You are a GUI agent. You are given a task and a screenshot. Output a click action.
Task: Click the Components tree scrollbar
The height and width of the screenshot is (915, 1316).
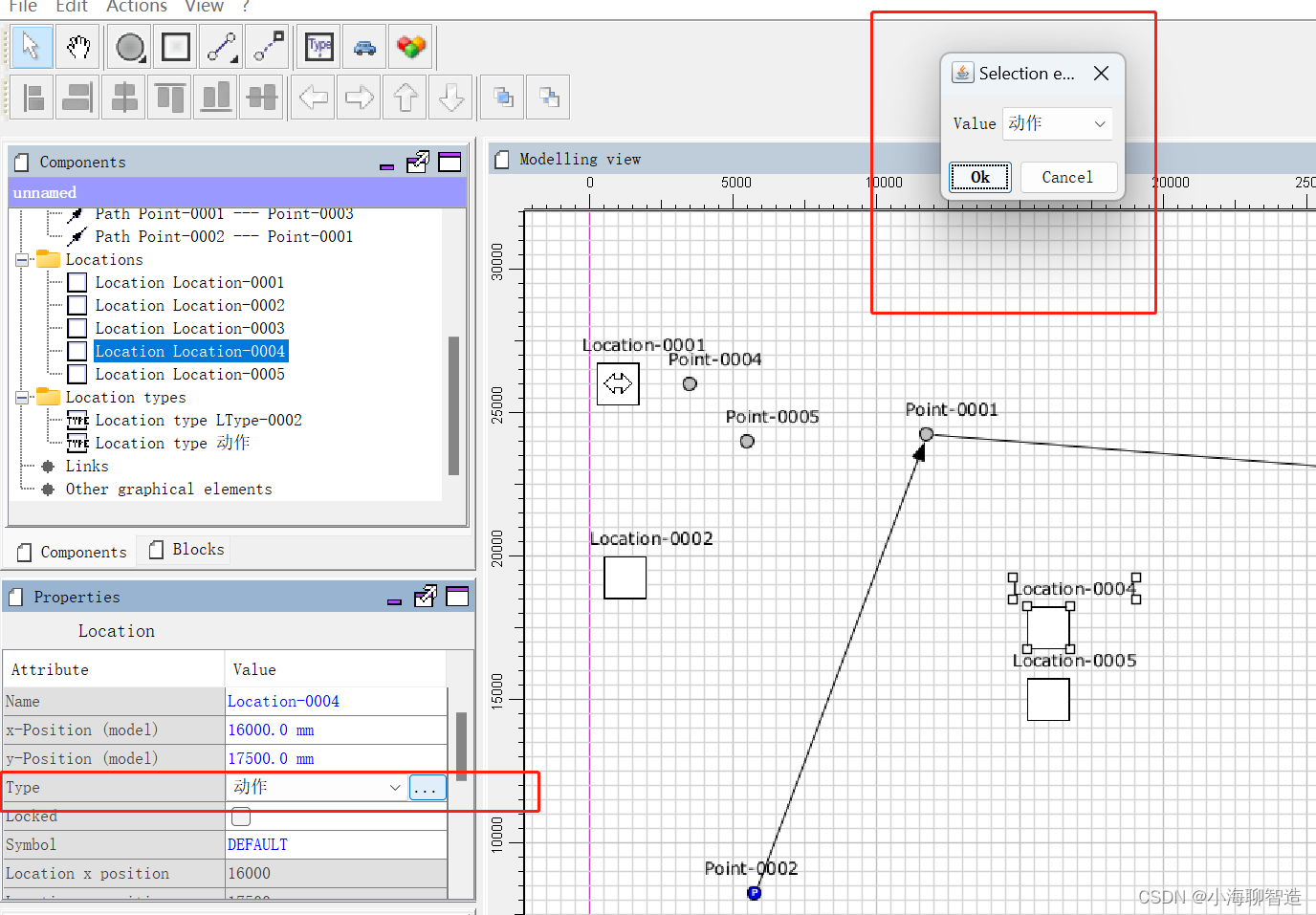453,404
